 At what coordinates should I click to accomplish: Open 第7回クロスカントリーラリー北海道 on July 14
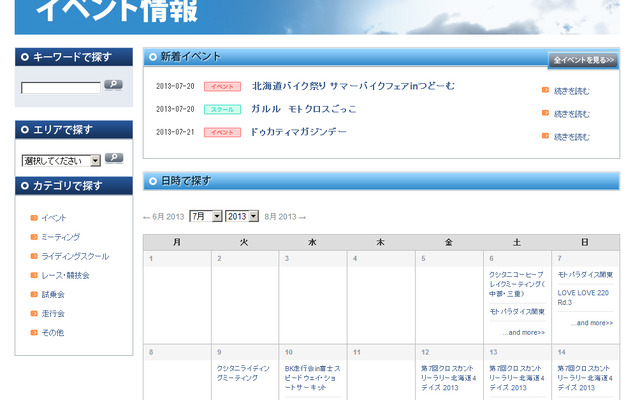585,378
